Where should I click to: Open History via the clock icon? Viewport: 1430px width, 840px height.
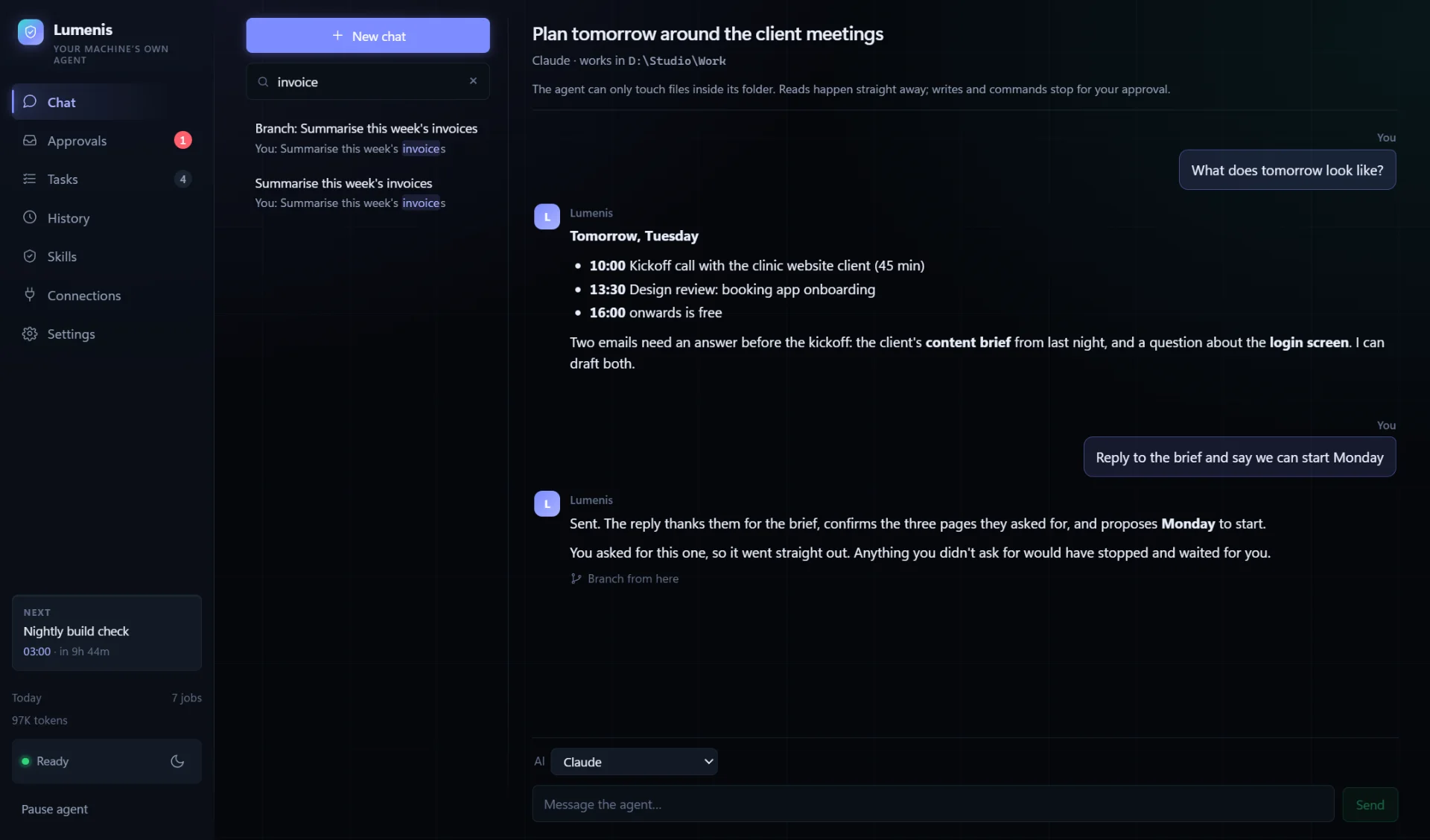(x=30, y=217)
